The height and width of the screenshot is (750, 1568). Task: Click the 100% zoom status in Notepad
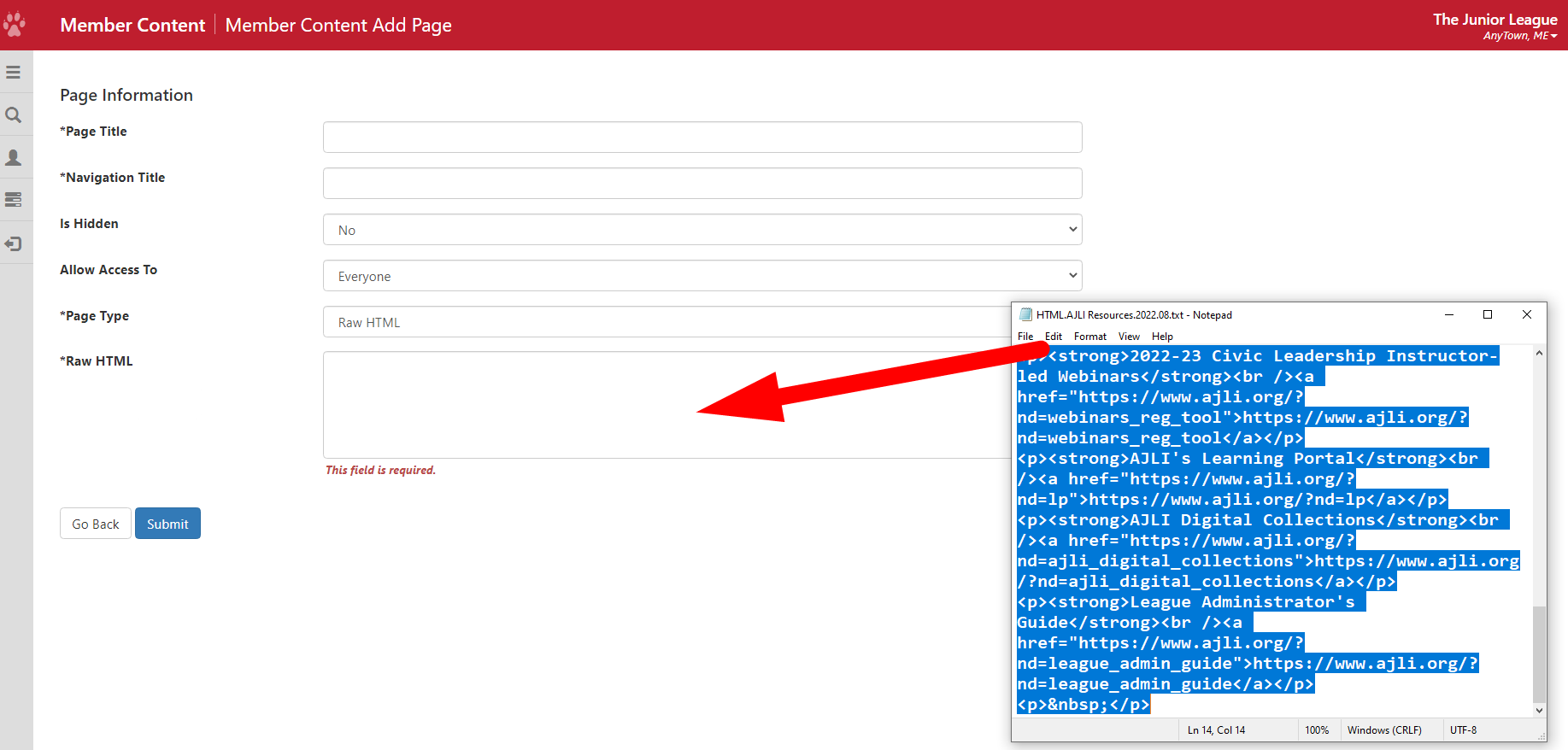click(x=1317, y=730)
